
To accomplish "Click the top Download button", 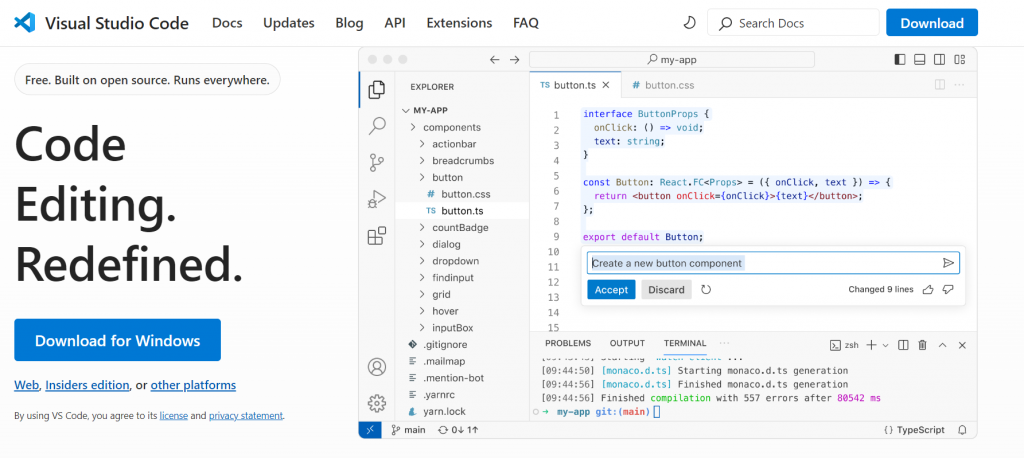I will click(x=932, y=23).
